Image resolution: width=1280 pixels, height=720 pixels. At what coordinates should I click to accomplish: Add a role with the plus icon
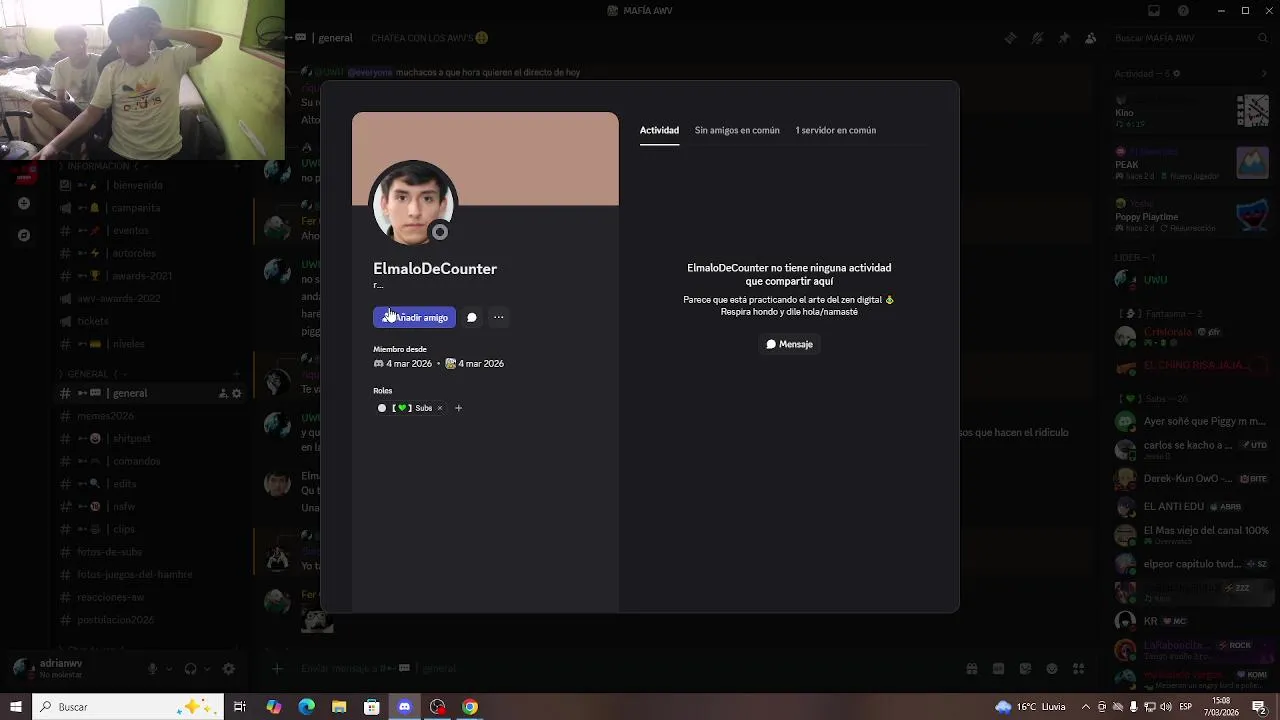pos(458,408)
